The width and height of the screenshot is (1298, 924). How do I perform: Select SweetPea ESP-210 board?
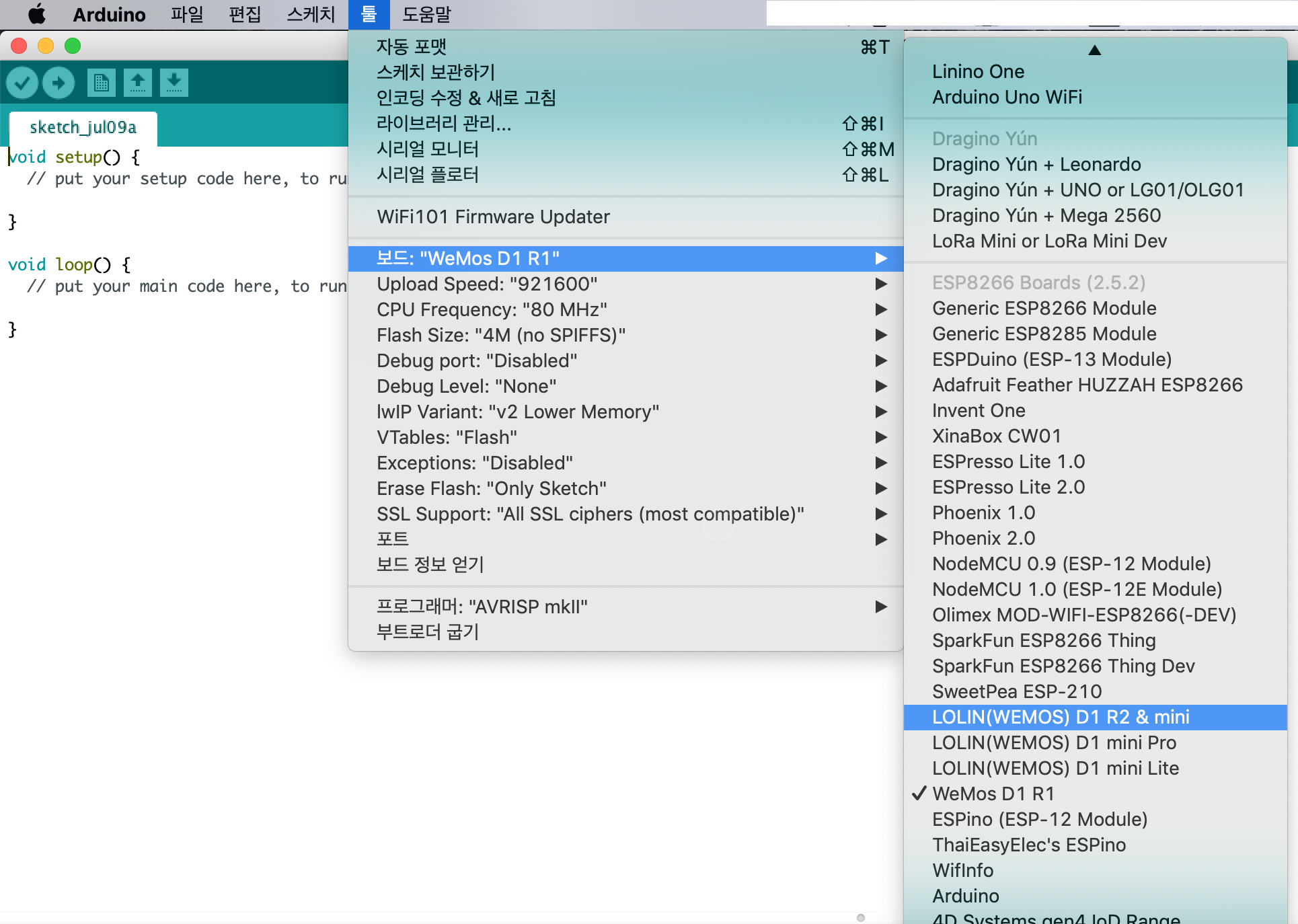point(1095,691)
